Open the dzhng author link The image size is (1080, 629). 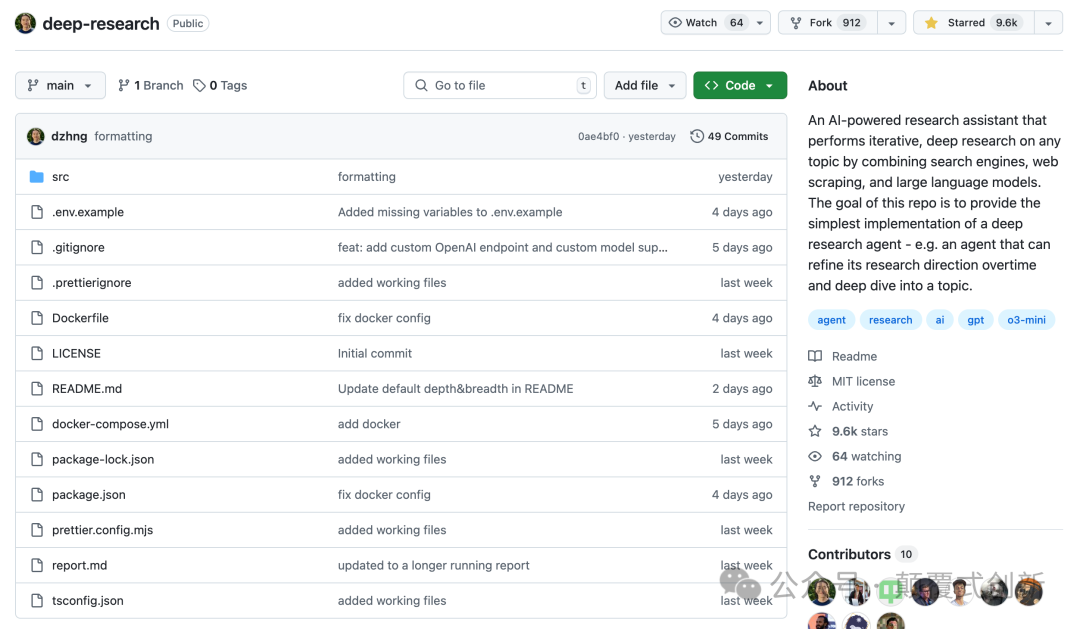[69, 136]
